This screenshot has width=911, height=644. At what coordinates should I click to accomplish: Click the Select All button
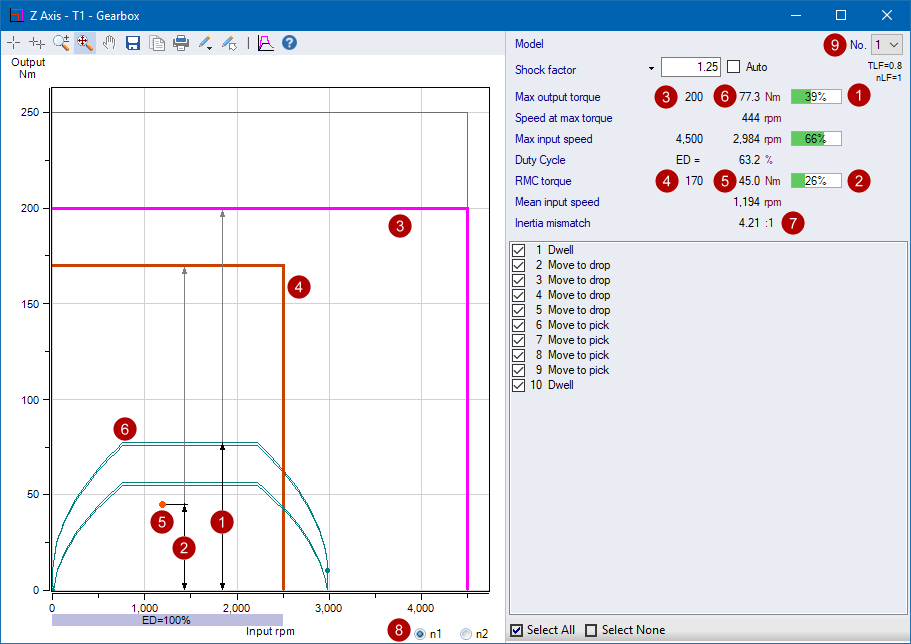(x=517, y=629)
